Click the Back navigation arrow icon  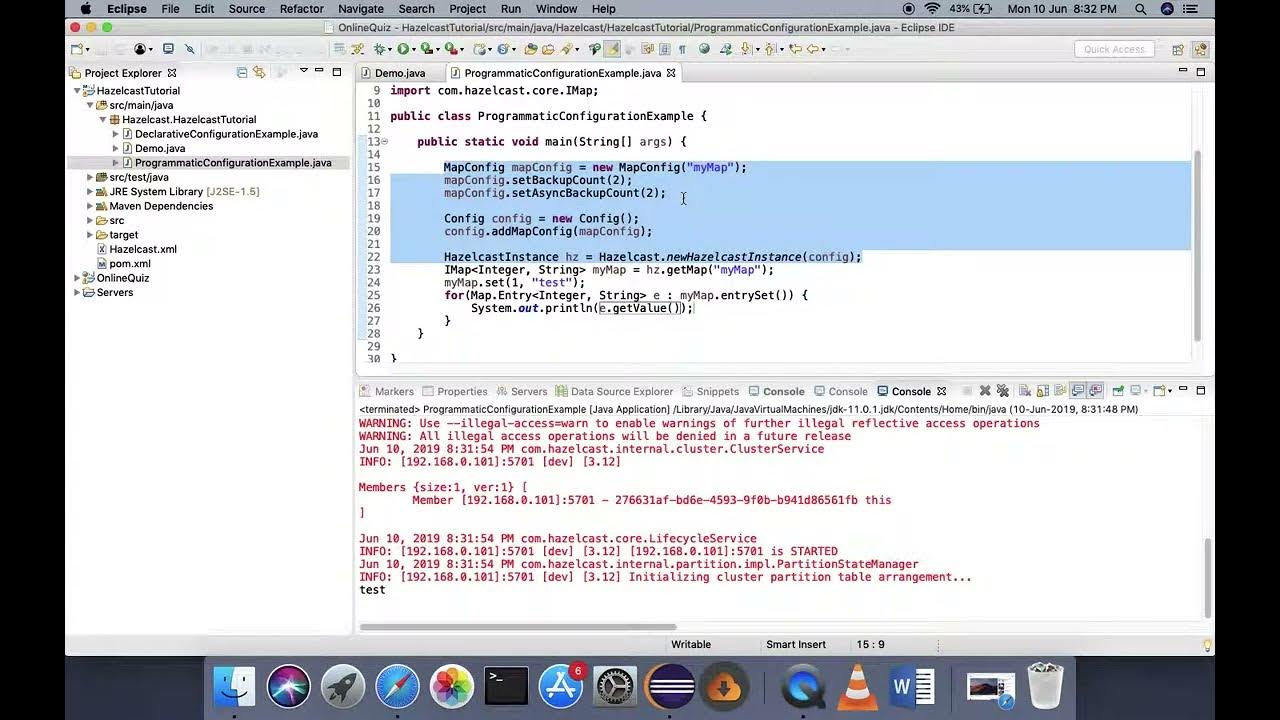[812, 49]
